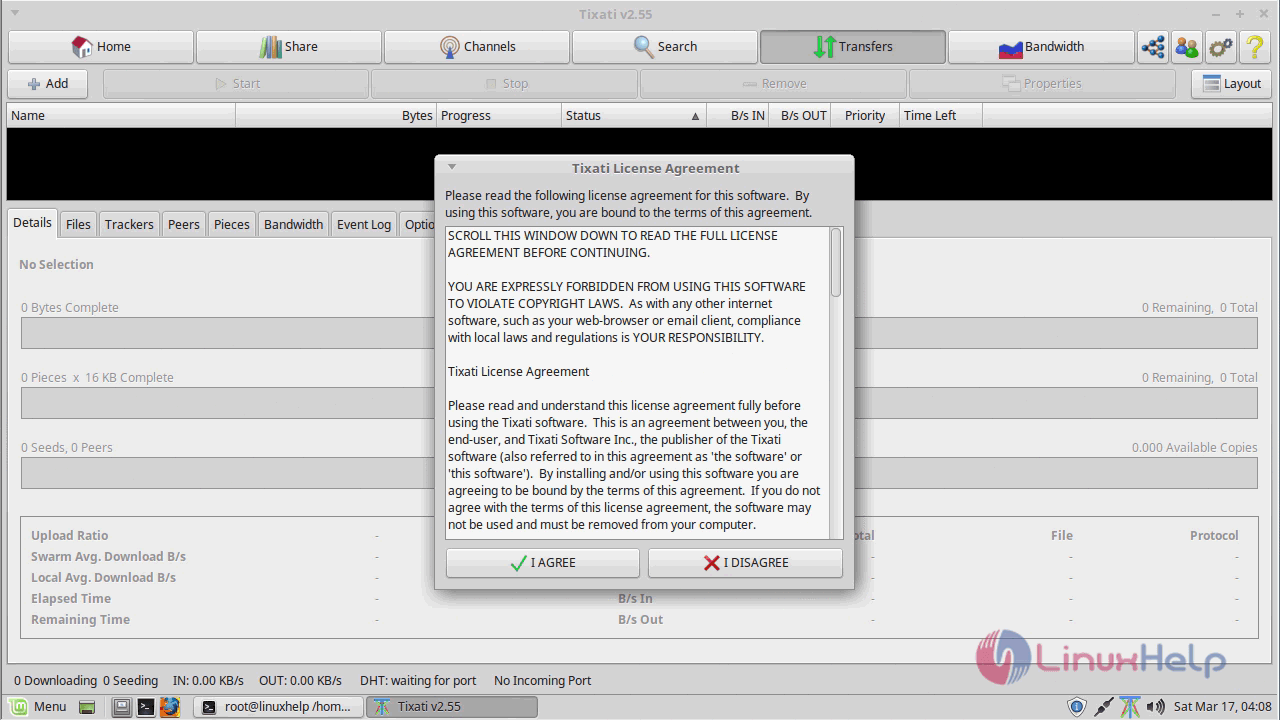This screenshot has height=720, width=1280.
Task: Open the Channels section
Action: coord(477,47)
